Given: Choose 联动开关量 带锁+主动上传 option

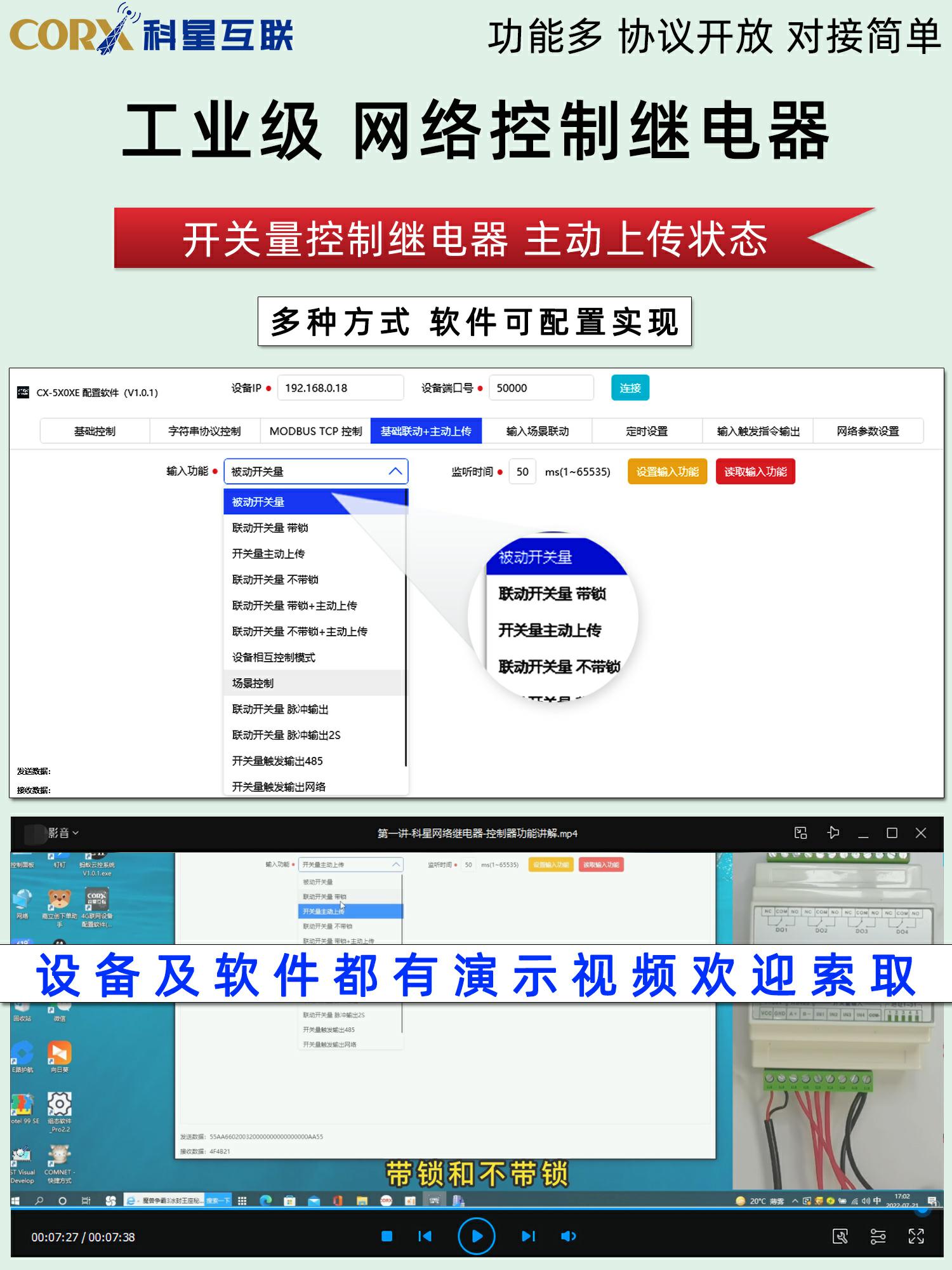Looking at the screenshot, I should coord(315,606).
